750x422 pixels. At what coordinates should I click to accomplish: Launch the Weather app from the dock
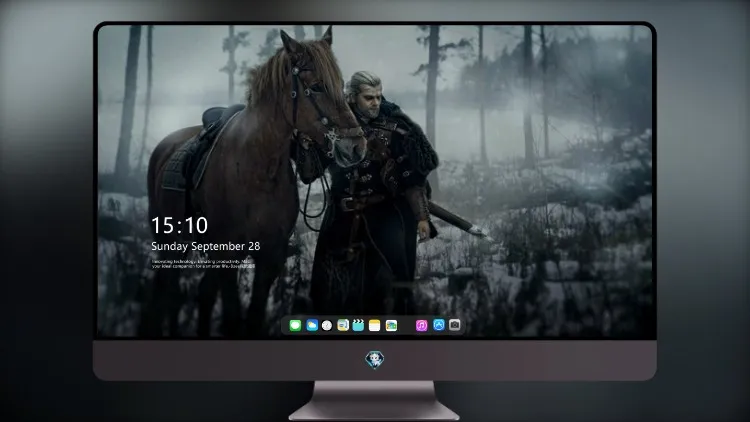[312, 325]
